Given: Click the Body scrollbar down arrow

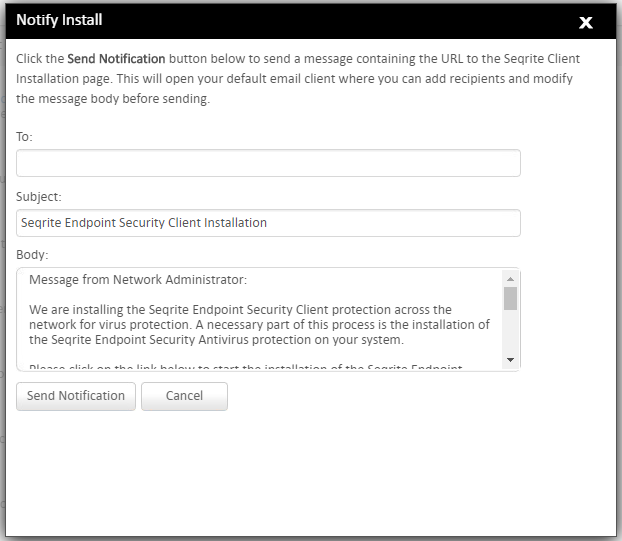Looking at the screenshot, I should (511, 360).
